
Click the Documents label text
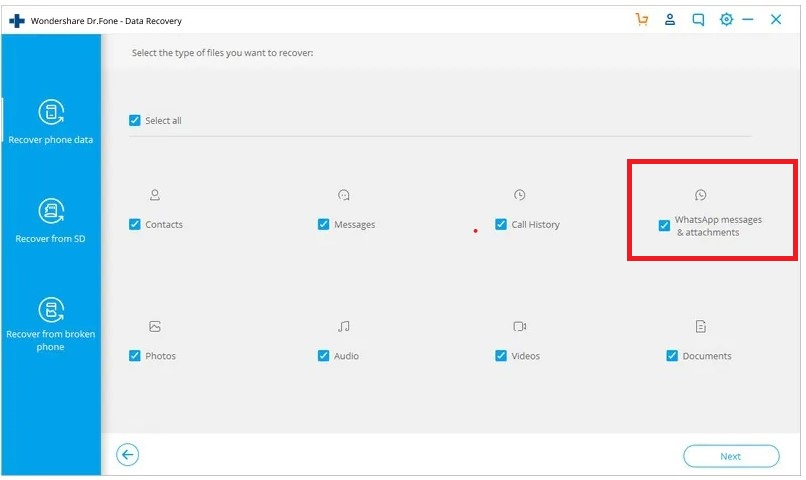[x=707, y=356]
